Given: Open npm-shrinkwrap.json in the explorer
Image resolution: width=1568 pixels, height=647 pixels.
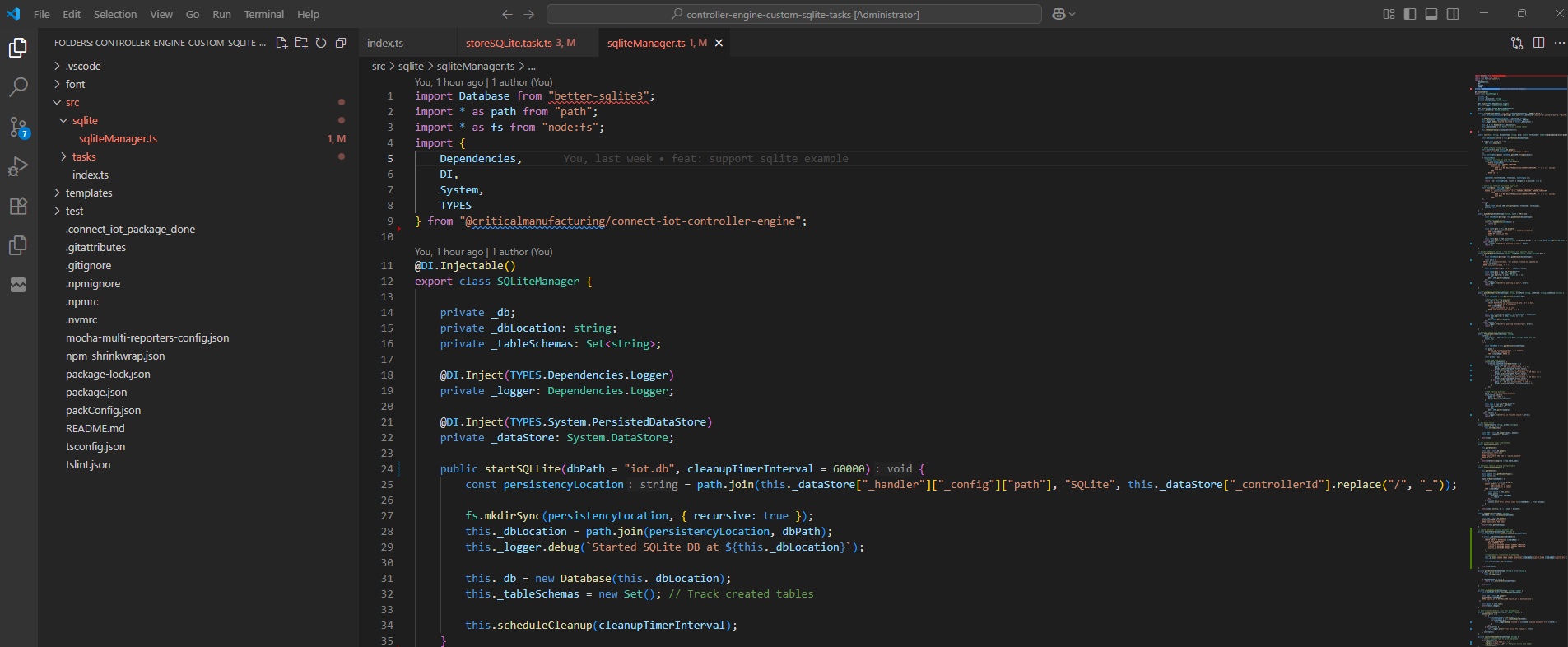Looking at the screenshot, I should [x=115, y=356].
